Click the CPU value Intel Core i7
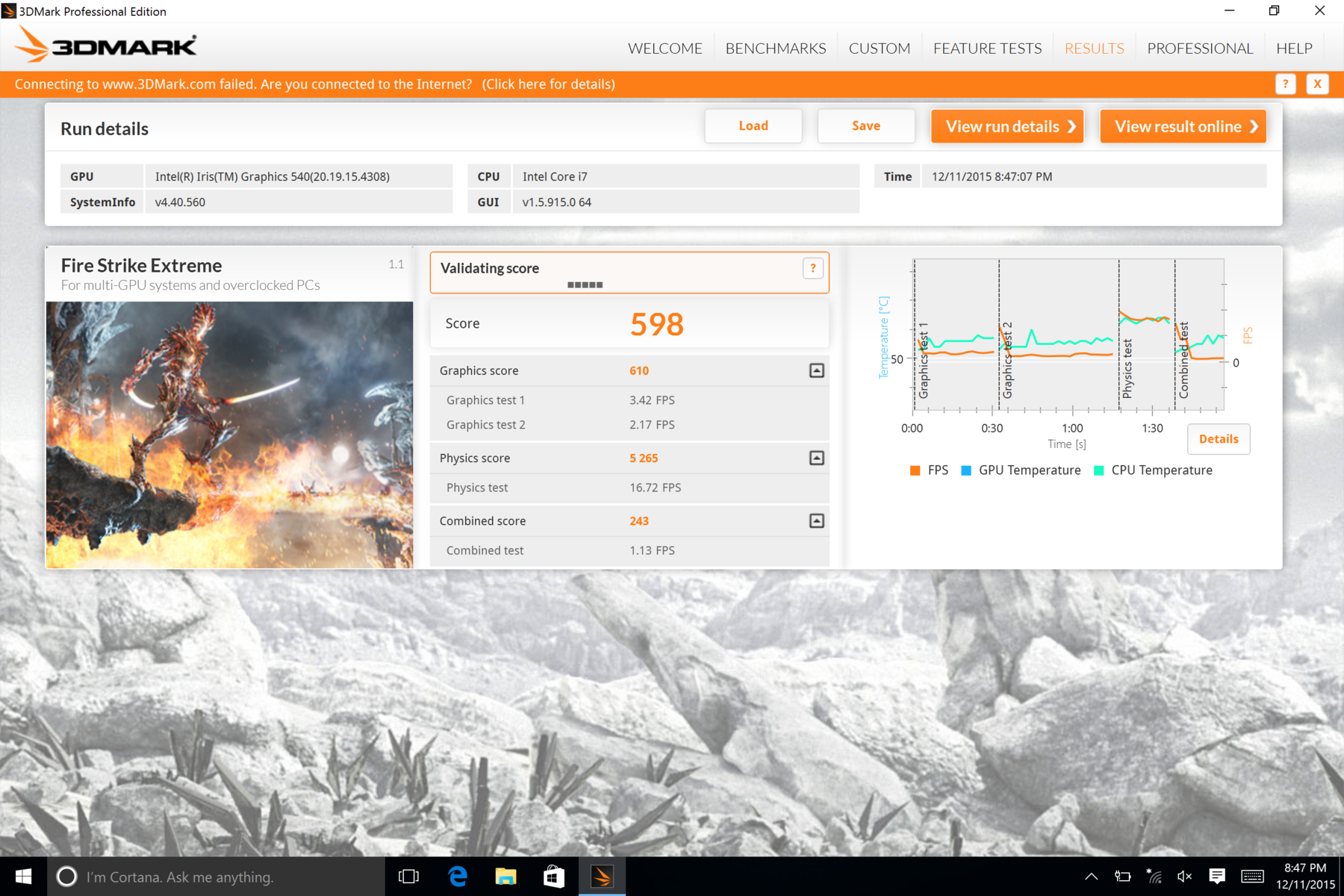 pos(555,177)
